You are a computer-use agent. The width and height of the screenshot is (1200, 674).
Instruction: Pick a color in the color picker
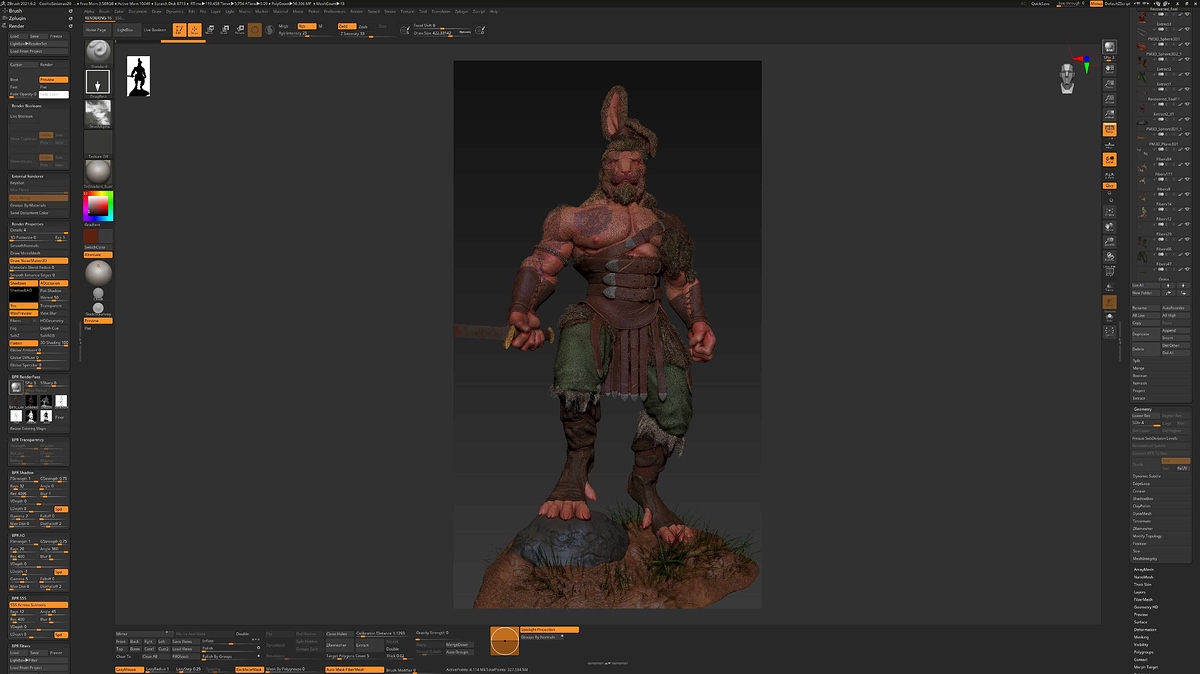coord(98,205)
